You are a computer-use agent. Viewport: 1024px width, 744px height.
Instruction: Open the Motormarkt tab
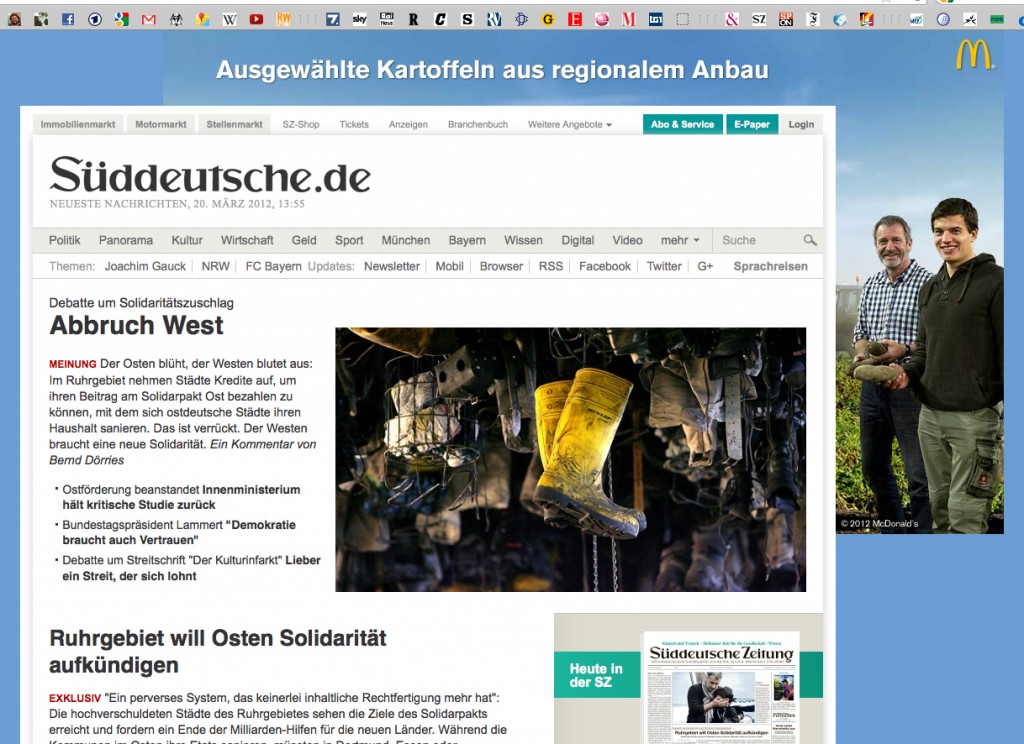[x=161, y=124]
